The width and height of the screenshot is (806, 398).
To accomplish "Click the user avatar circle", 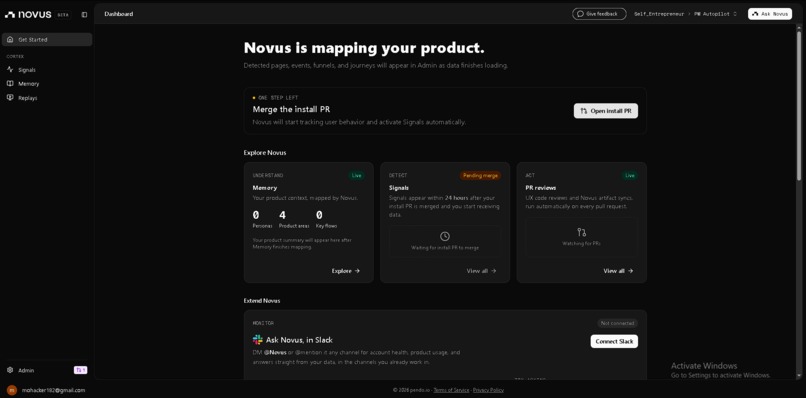I will 12,390.
